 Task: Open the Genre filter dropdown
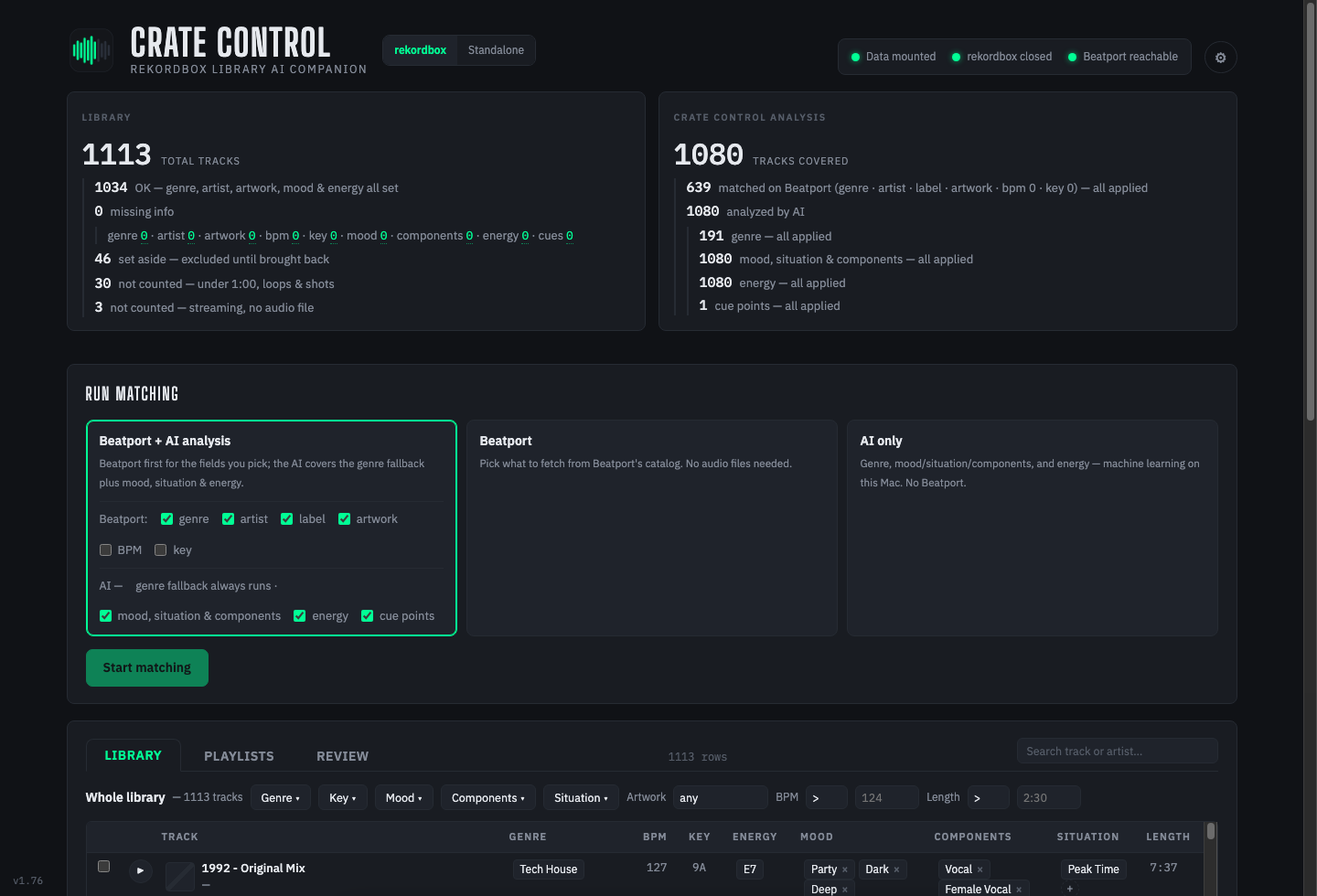coord(280,797)
